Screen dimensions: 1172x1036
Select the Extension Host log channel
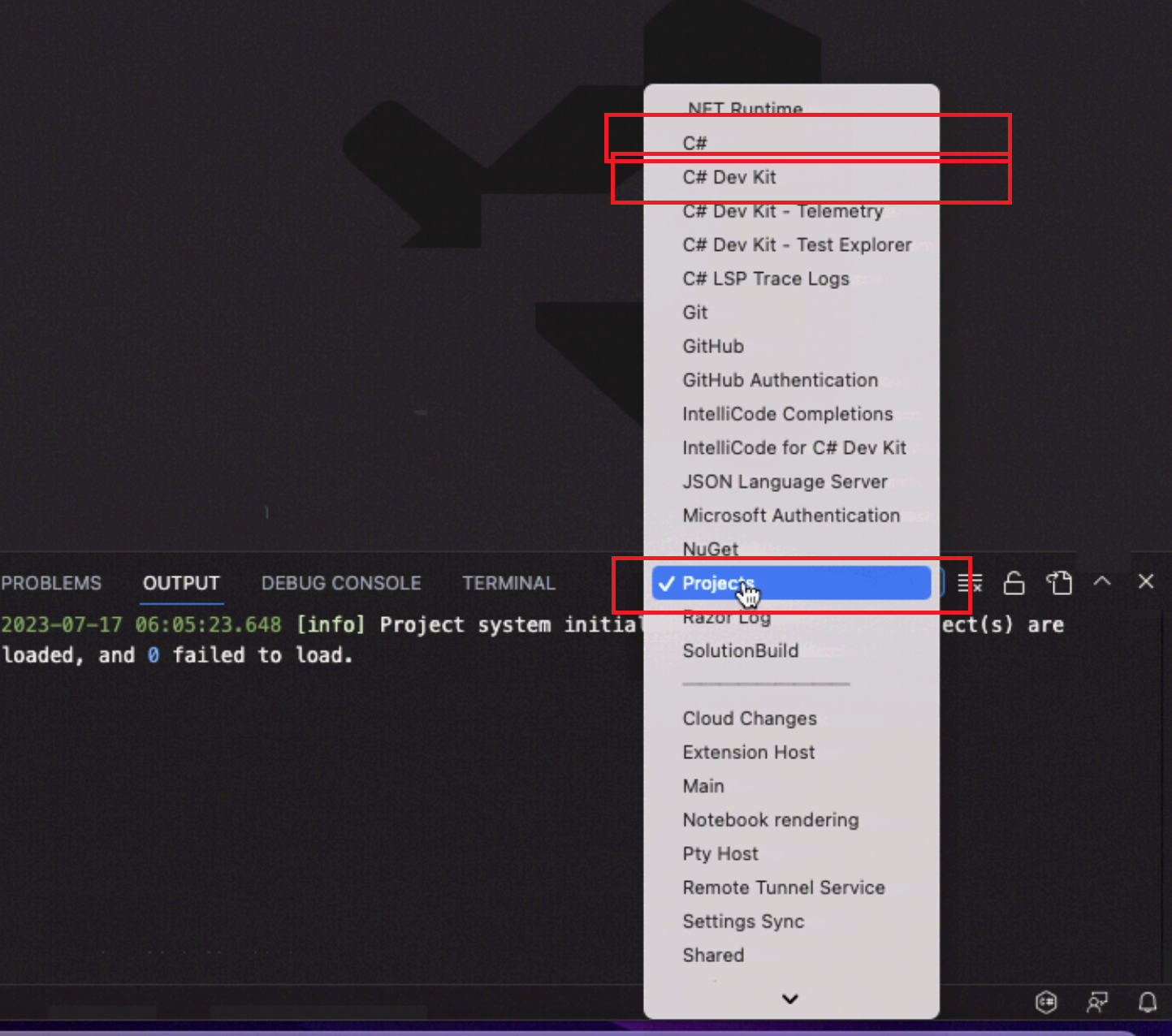tap(748, 752)
